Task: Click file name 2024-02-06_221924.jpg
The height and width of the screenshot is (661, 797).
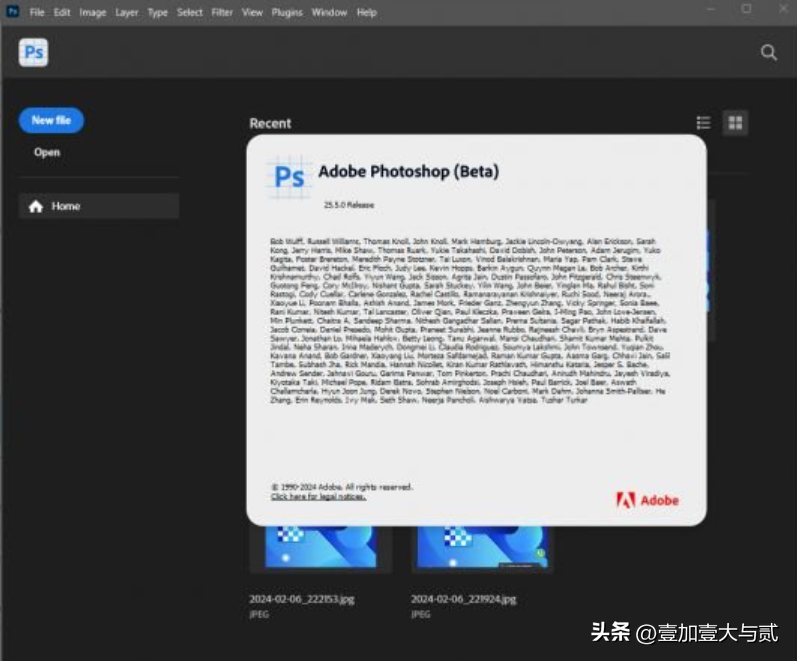Action: (x=464, y=599)
